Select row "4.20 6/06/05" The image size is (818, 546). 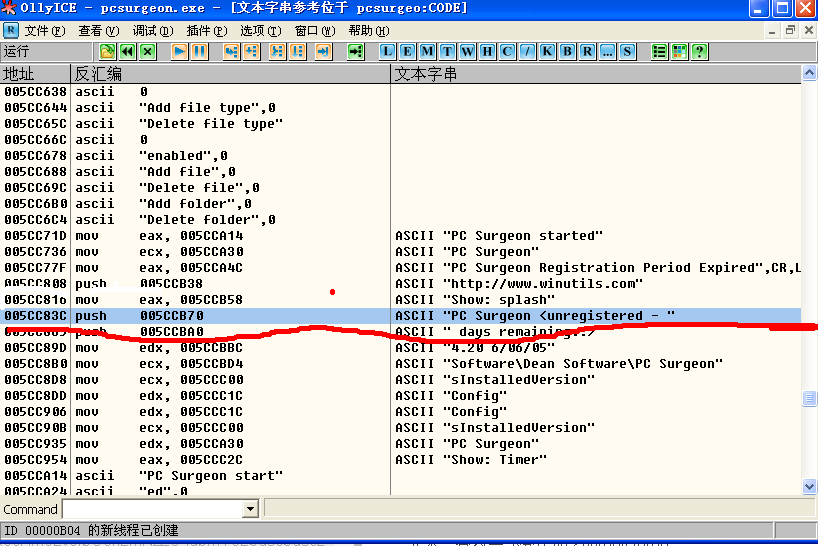click(401, 348)
